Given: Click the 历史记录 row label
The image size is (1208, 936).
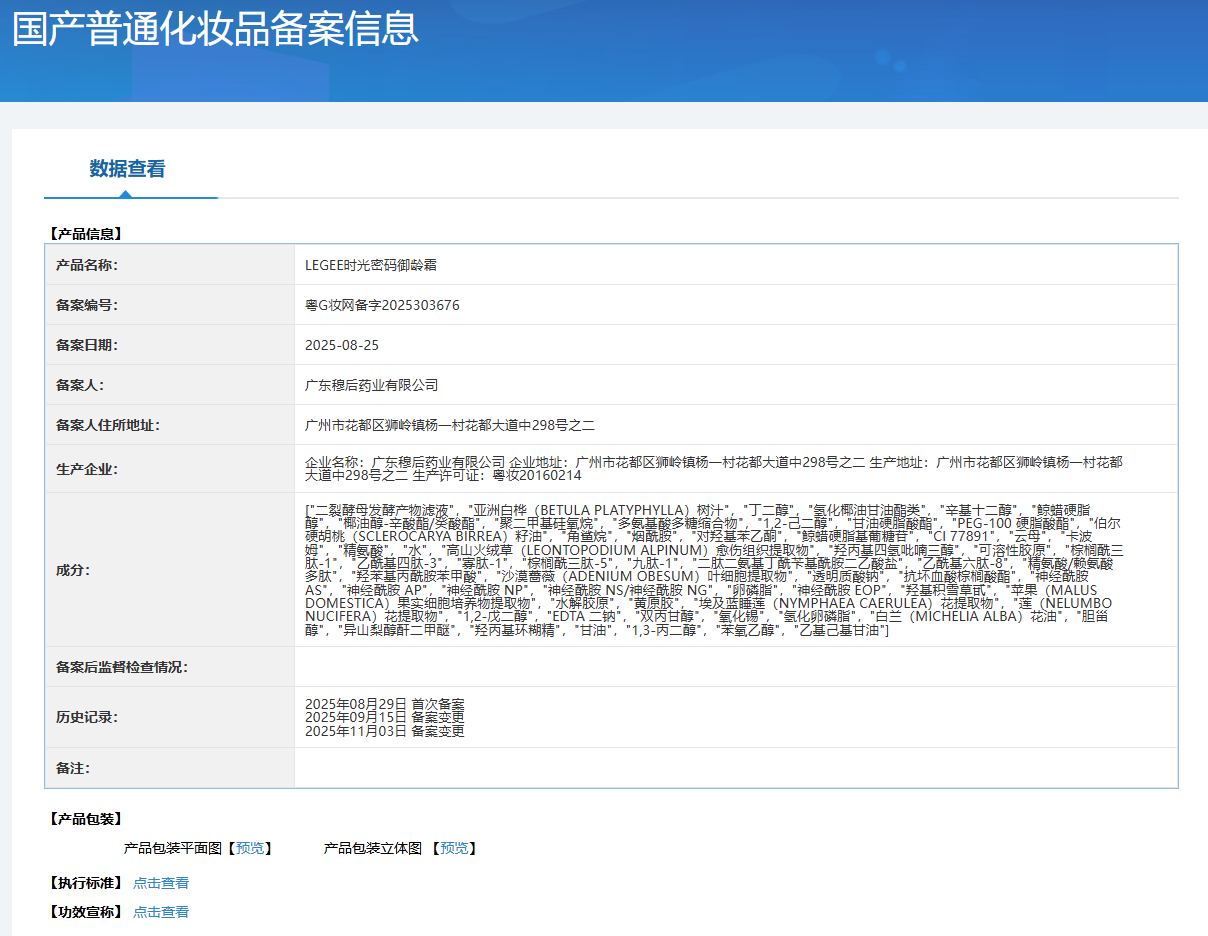Looking at the screenshot, I should pos(88,717).
